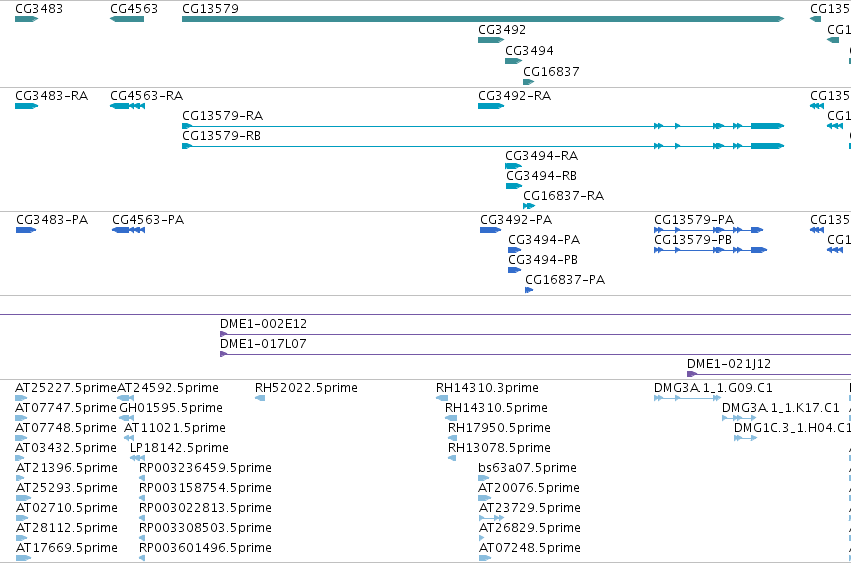
Task: Select the CG13579-RA transcript line
Action: click(x=483, y=126)
